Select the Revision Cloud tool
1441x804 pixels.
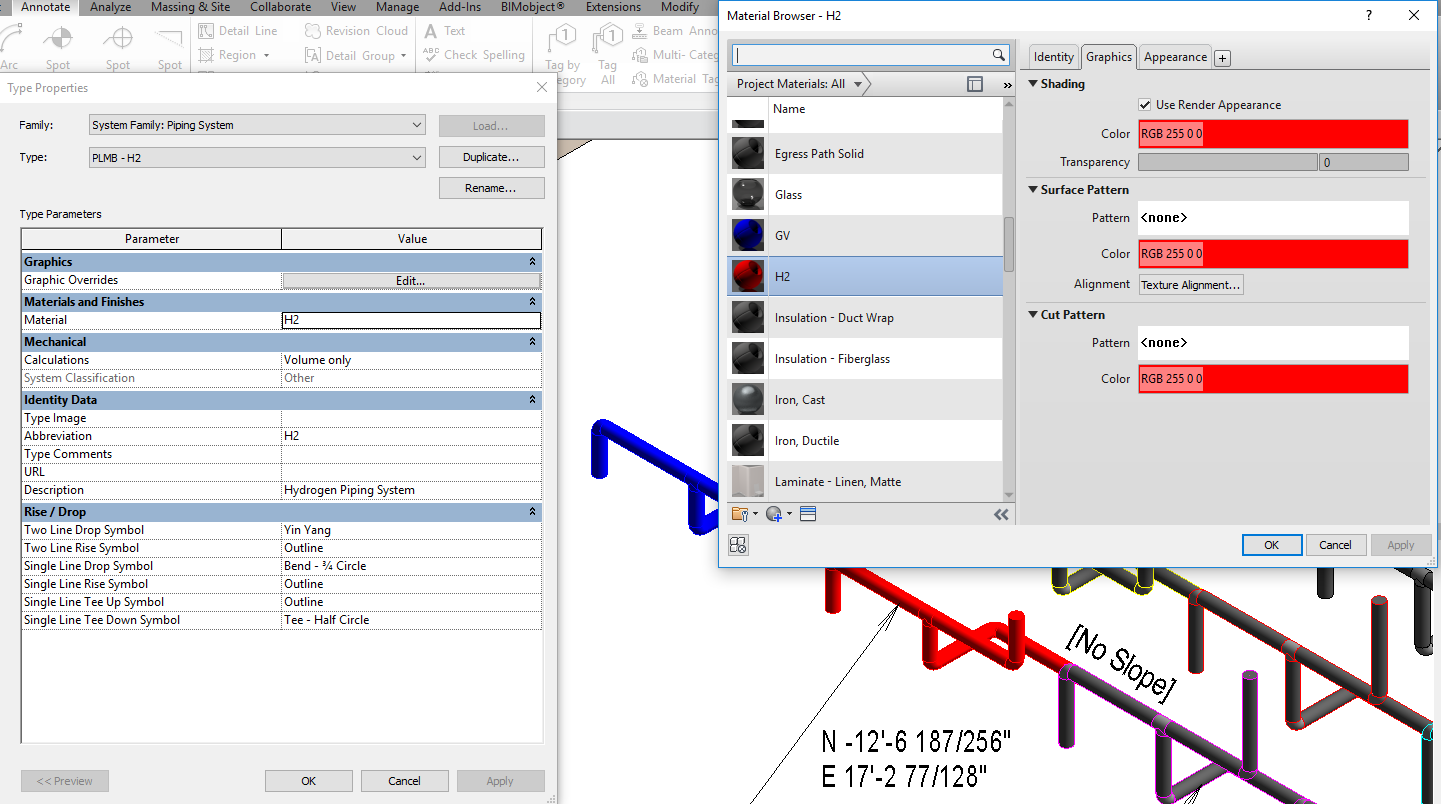[355, 30]
